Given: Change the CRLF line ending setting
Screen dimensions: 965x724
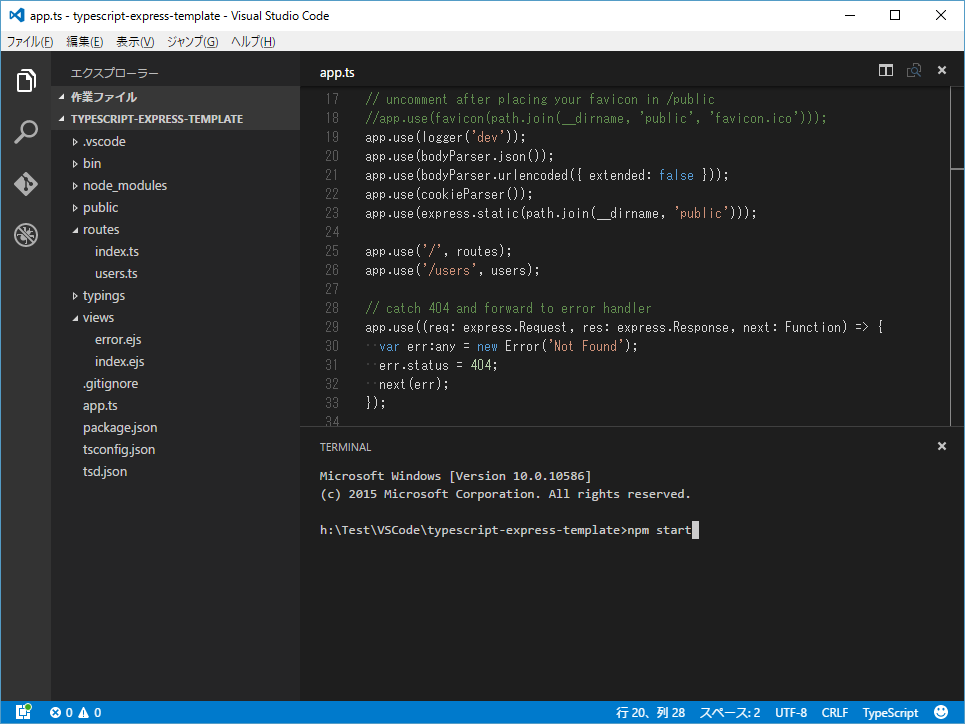Looking at the screenshot, I should 835,712.
